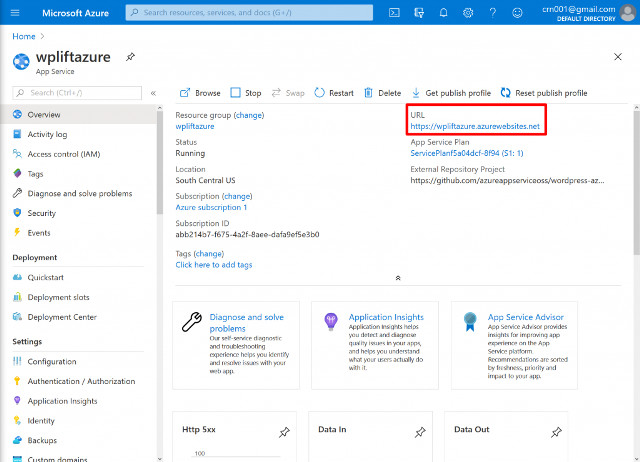Viewport: 640px width, 462px height.
Task: Click Browse in the command bar
Action: (200, 93)
